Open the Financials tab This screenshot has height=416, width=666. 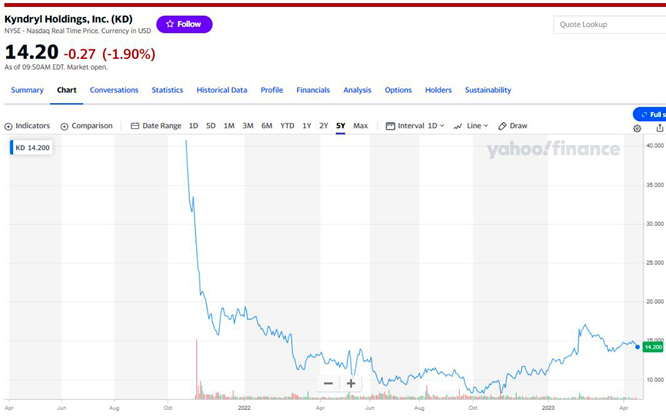pos(313,90)
